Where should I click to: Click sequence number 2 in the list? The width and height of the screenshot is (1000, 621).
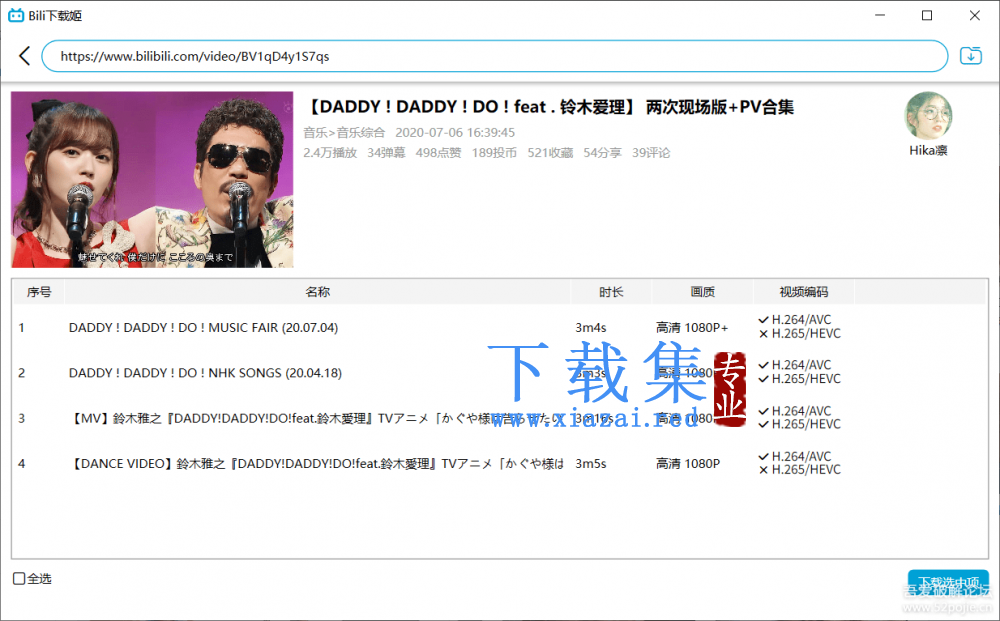[22, 373]
